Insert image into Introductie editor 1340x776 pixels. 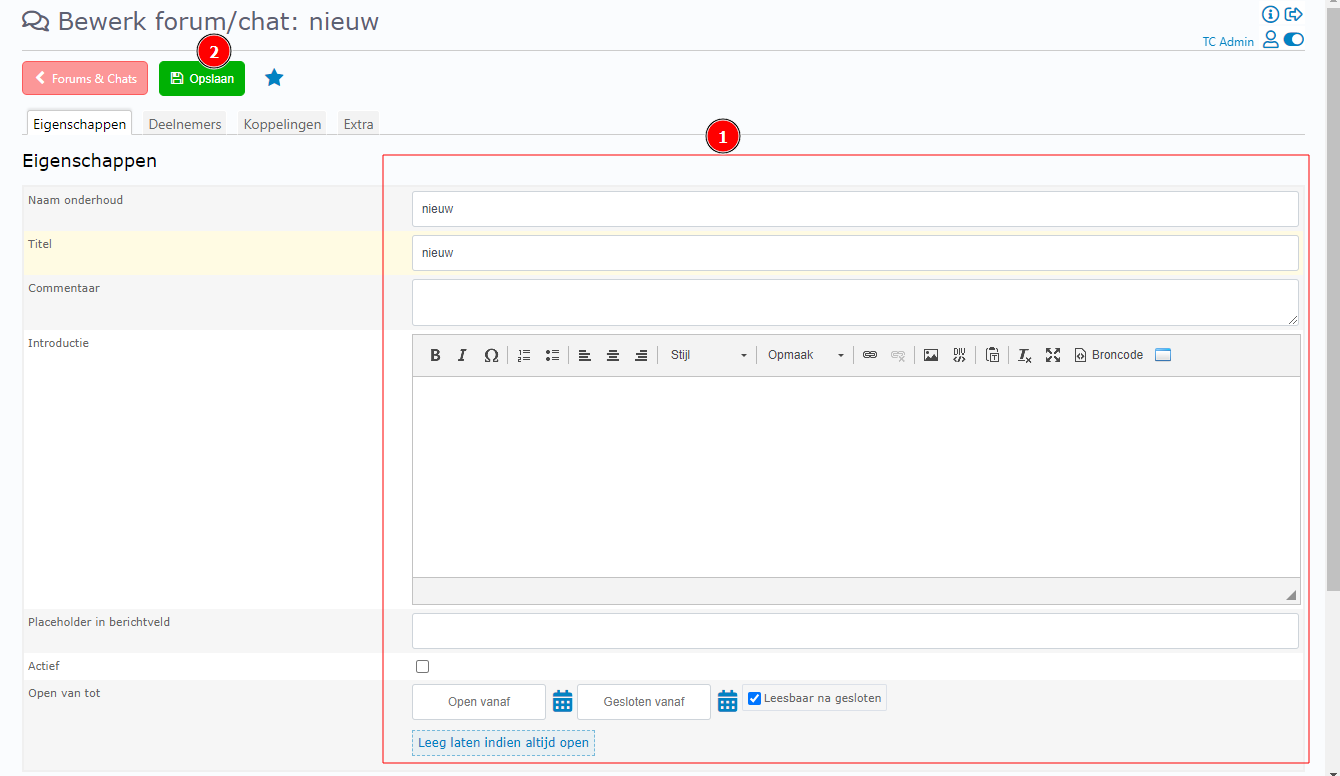click(x=931, y=355)
